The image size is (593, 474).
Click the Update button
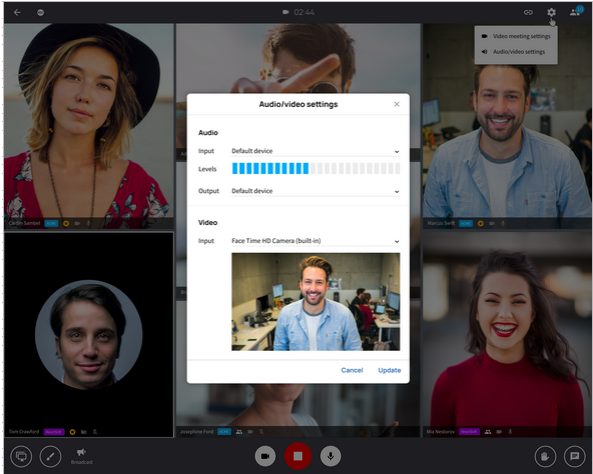pyautogui.click(x=390, y=370)
